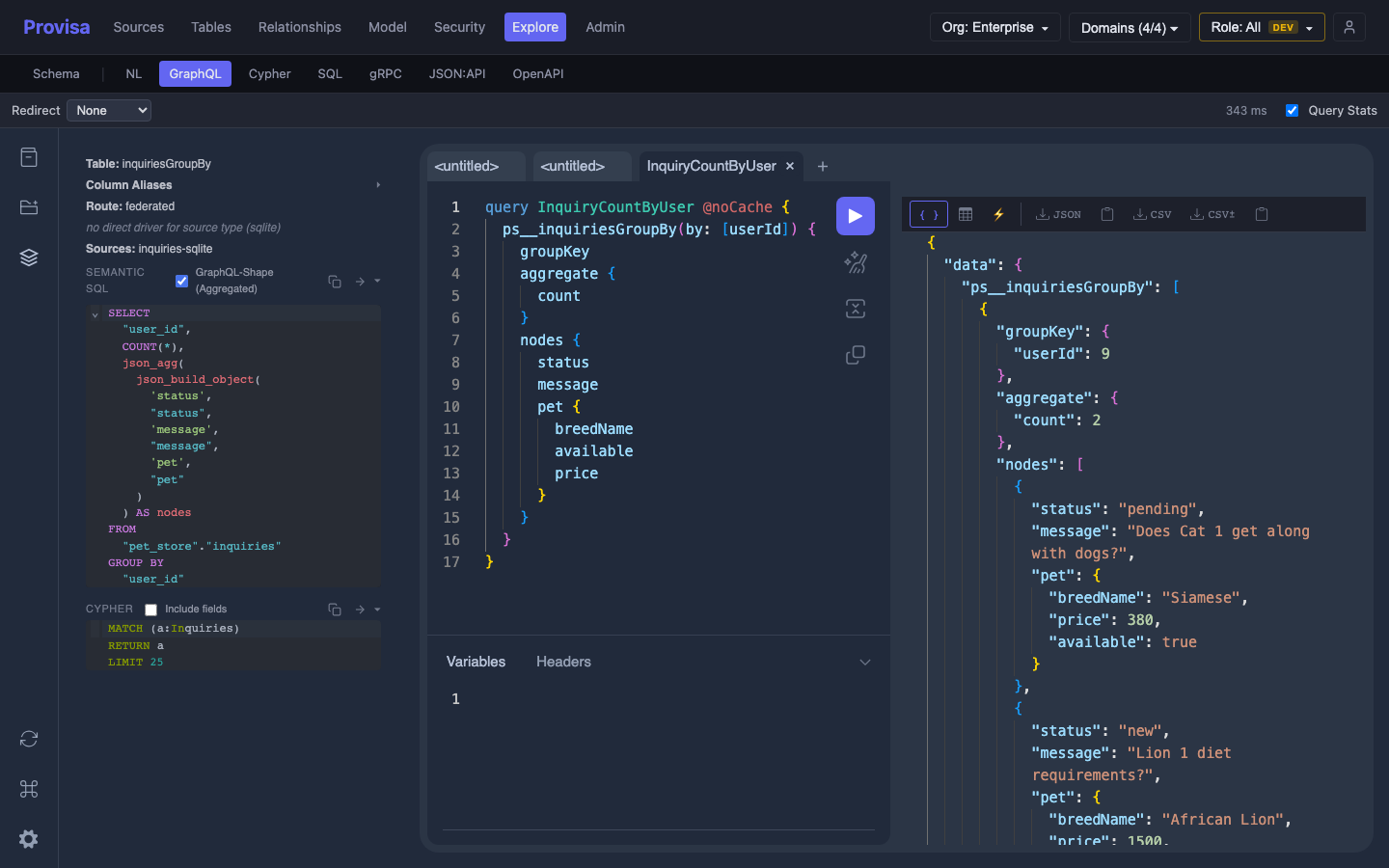Screen dimensions: 1389x868
Task: Open the documentation book icon in left sidebar
Action: (x=29, y=157)
